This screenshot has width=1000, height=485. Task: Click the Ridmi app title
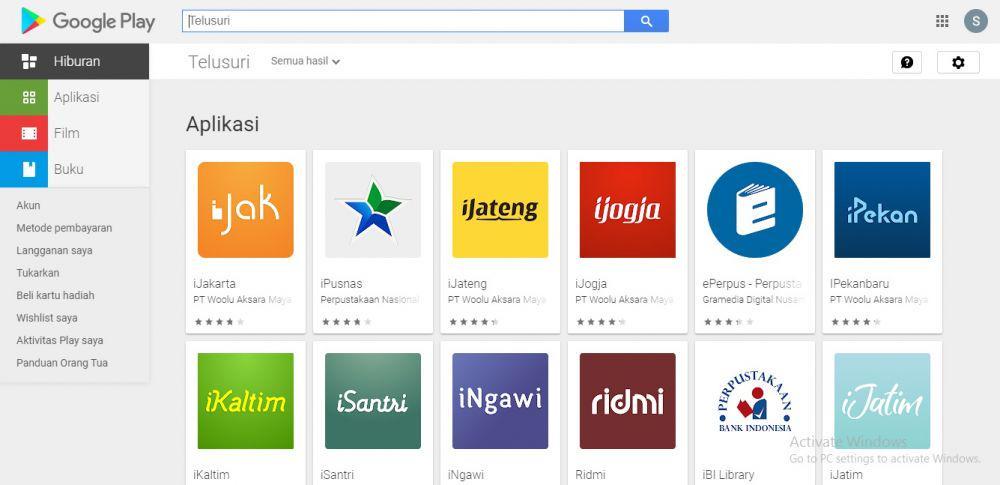(x=590, y=475)
